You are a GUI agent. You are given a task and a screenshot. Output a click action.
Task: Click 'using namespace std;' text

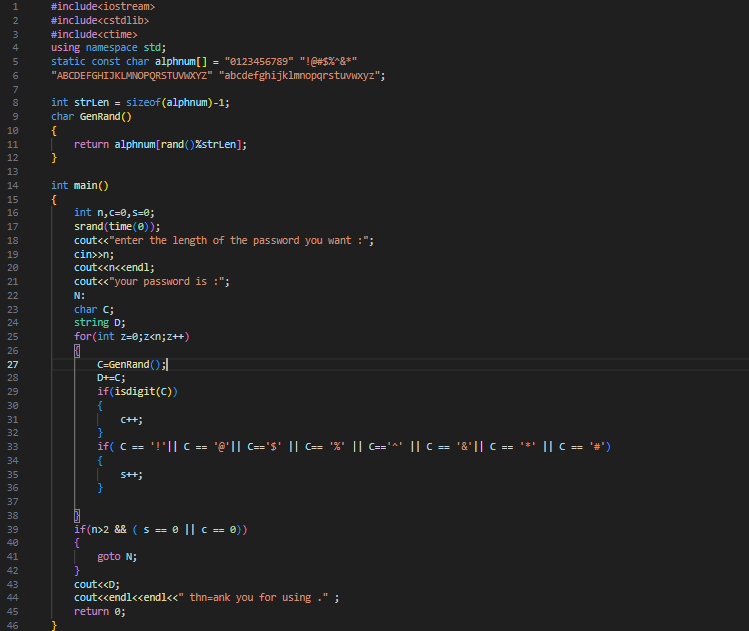point(108,48)
